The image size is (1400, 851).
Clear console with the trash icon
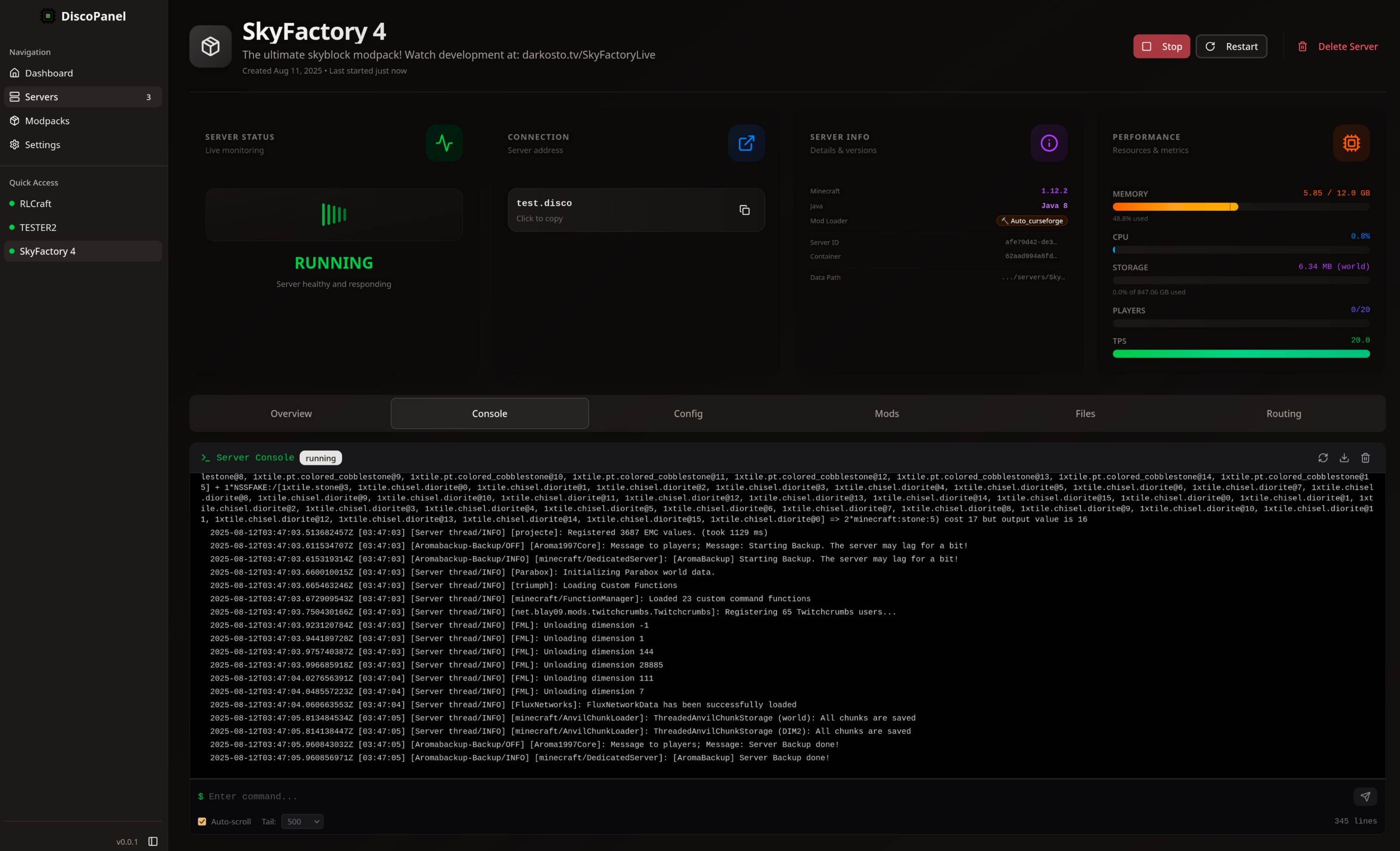1365,458
